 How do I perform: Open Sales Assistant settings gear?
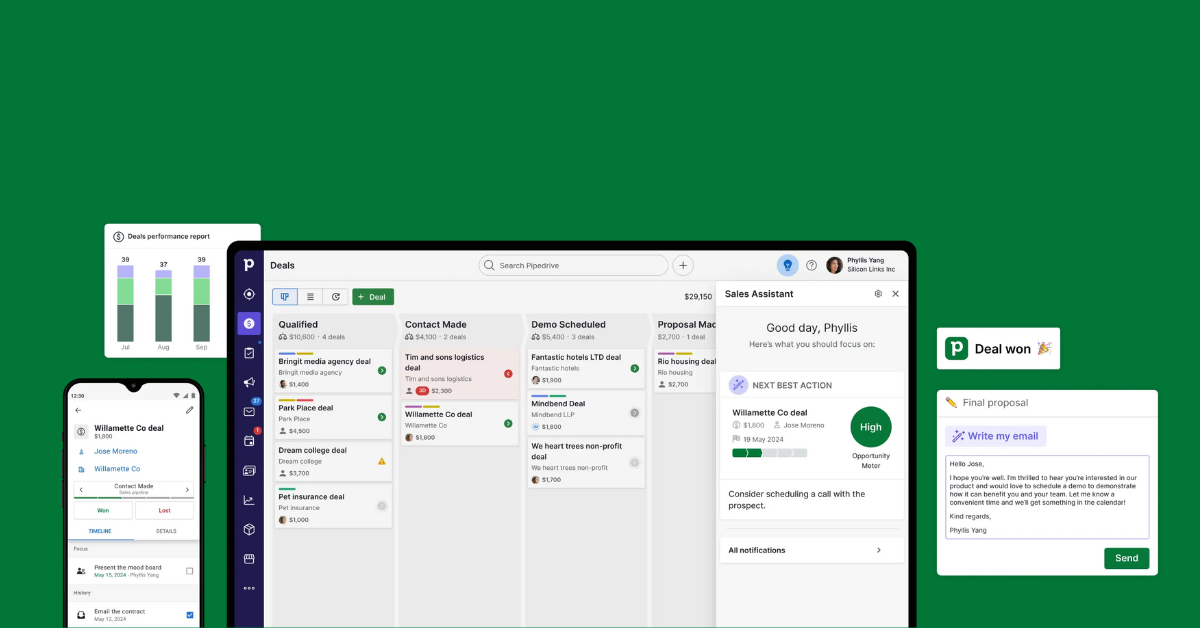878,294
